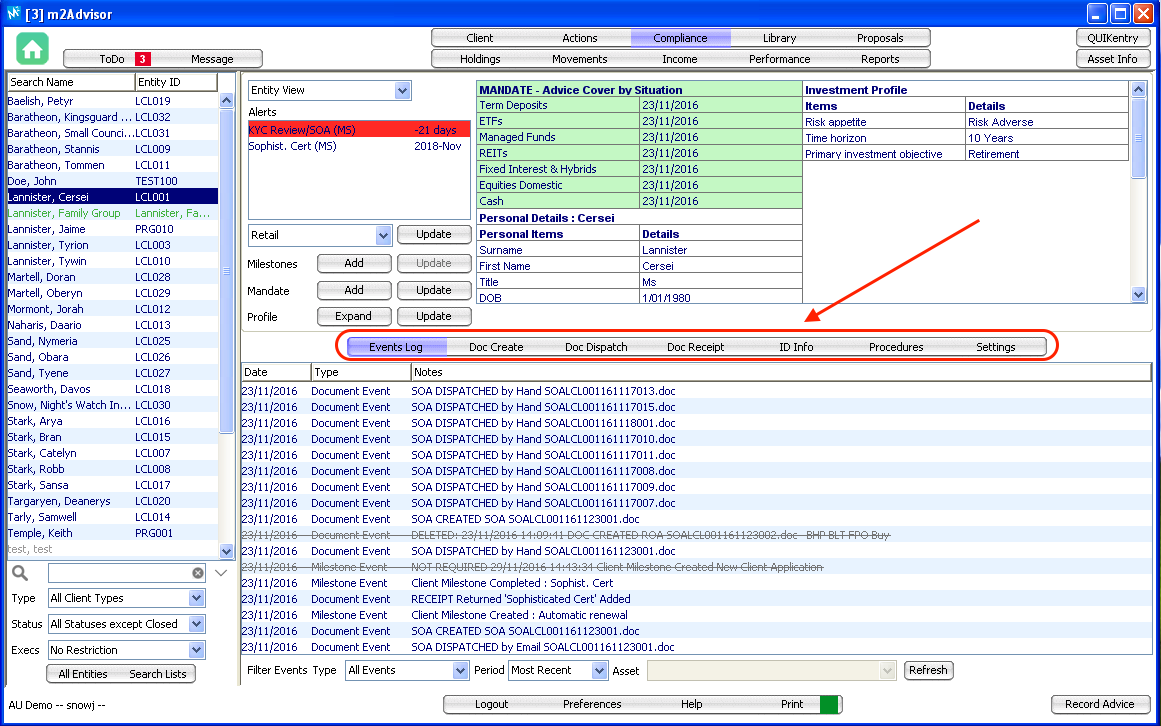Open the Filter Events Type dropdown
Image resolution: width=1161 pixels, height=726 pixels.
click(460, 670)
